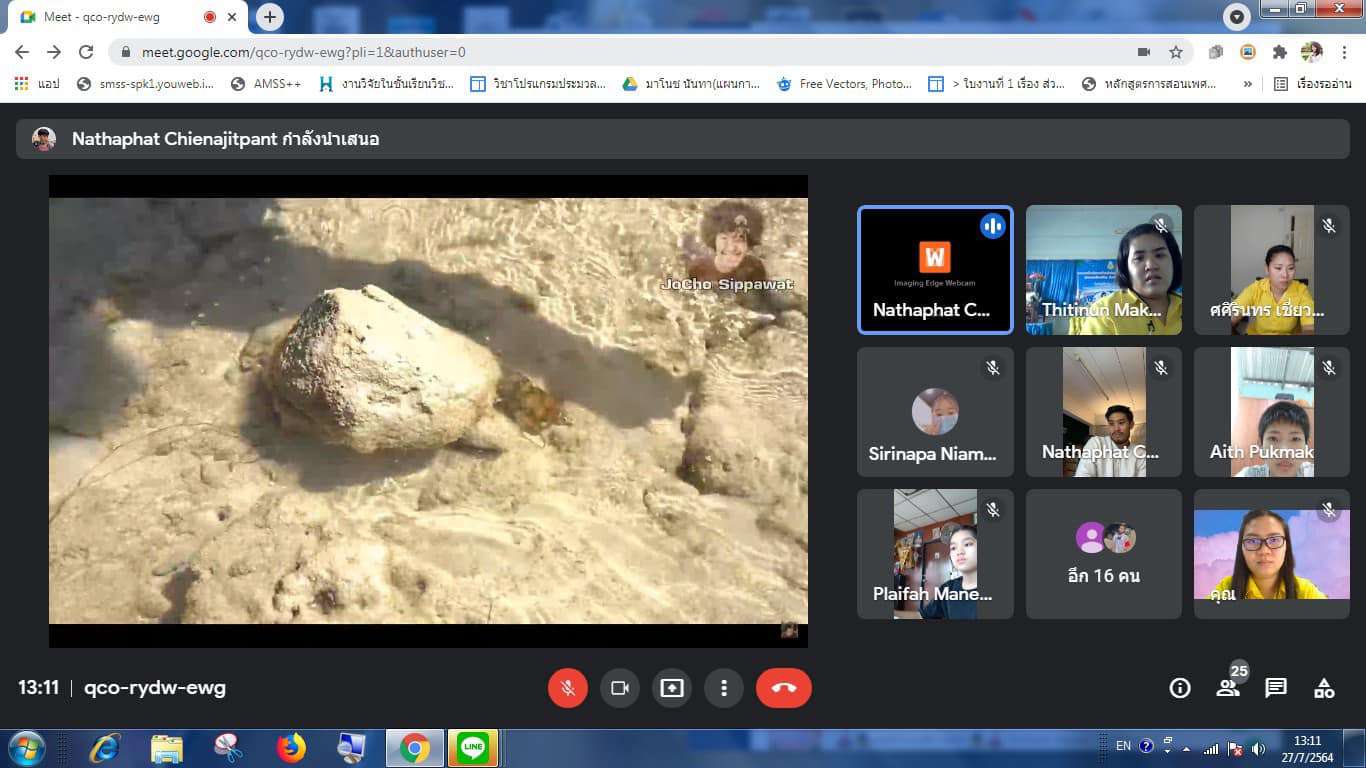The height and width of the screenshot is (768, 1366).
Task: Expand hidden bookmarks chevron
Action: coord(1247,84)
